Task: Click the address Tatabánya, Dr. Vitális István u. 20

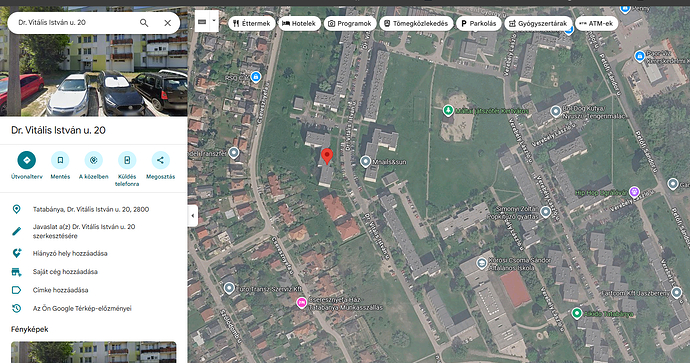Action: pyautogui.click(x=91, y=209)
